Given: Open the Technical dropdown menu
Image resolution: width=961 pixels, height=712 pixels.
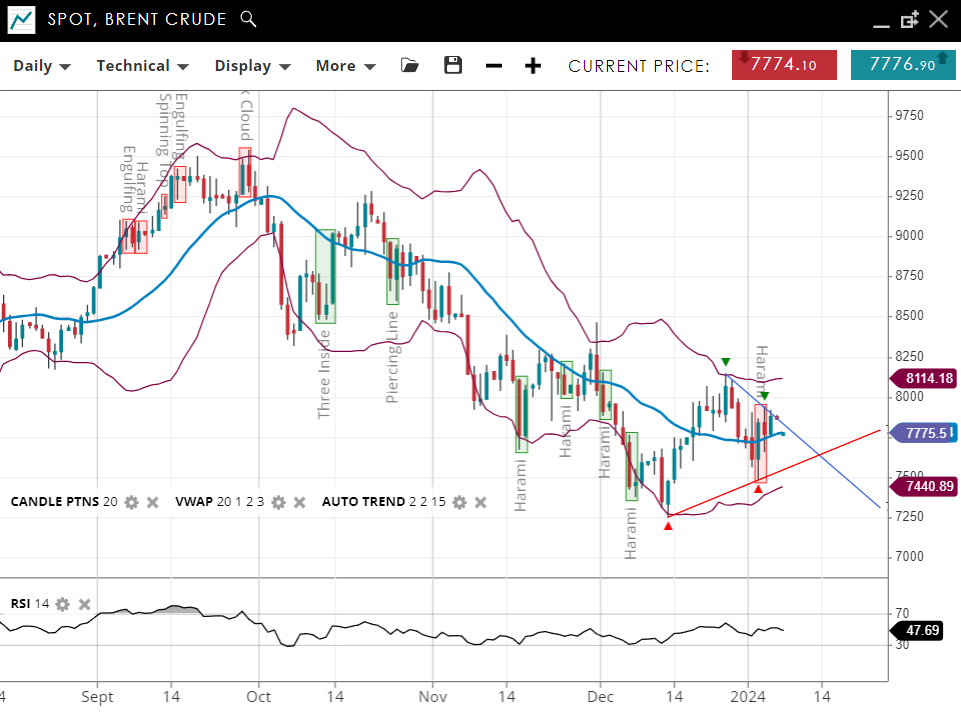Looking at the screenshot, I should tap(142, 66).
